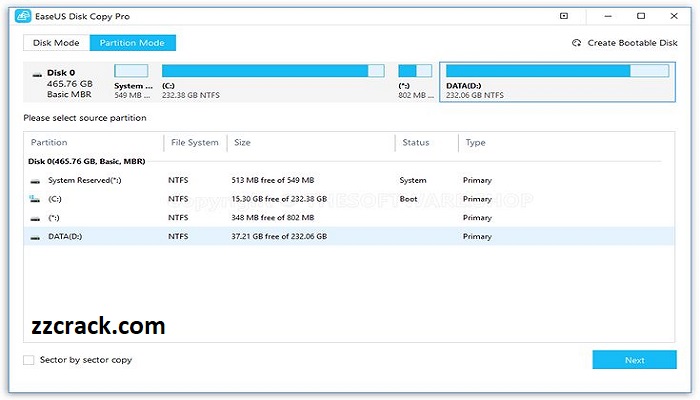Select the Partition Mode tab
This screenshot has width=700, height=400.
click(133, 43)
